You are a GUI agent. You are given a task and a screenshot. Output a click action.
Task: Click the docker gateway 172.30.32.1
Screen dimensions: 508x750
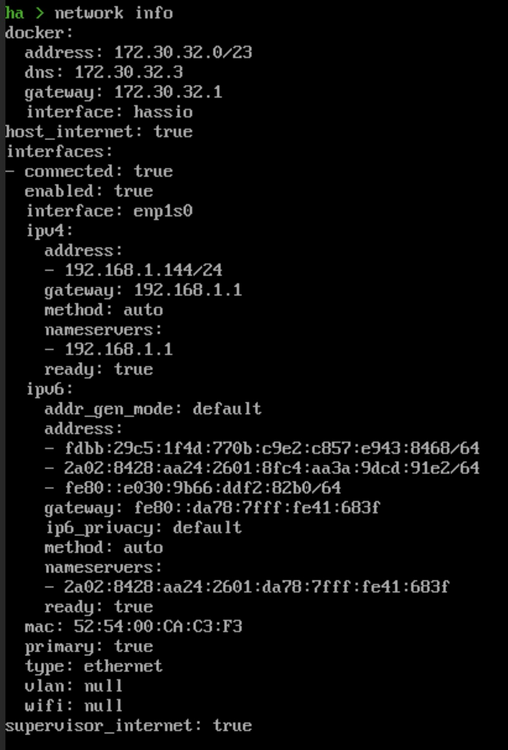point(168,92)
